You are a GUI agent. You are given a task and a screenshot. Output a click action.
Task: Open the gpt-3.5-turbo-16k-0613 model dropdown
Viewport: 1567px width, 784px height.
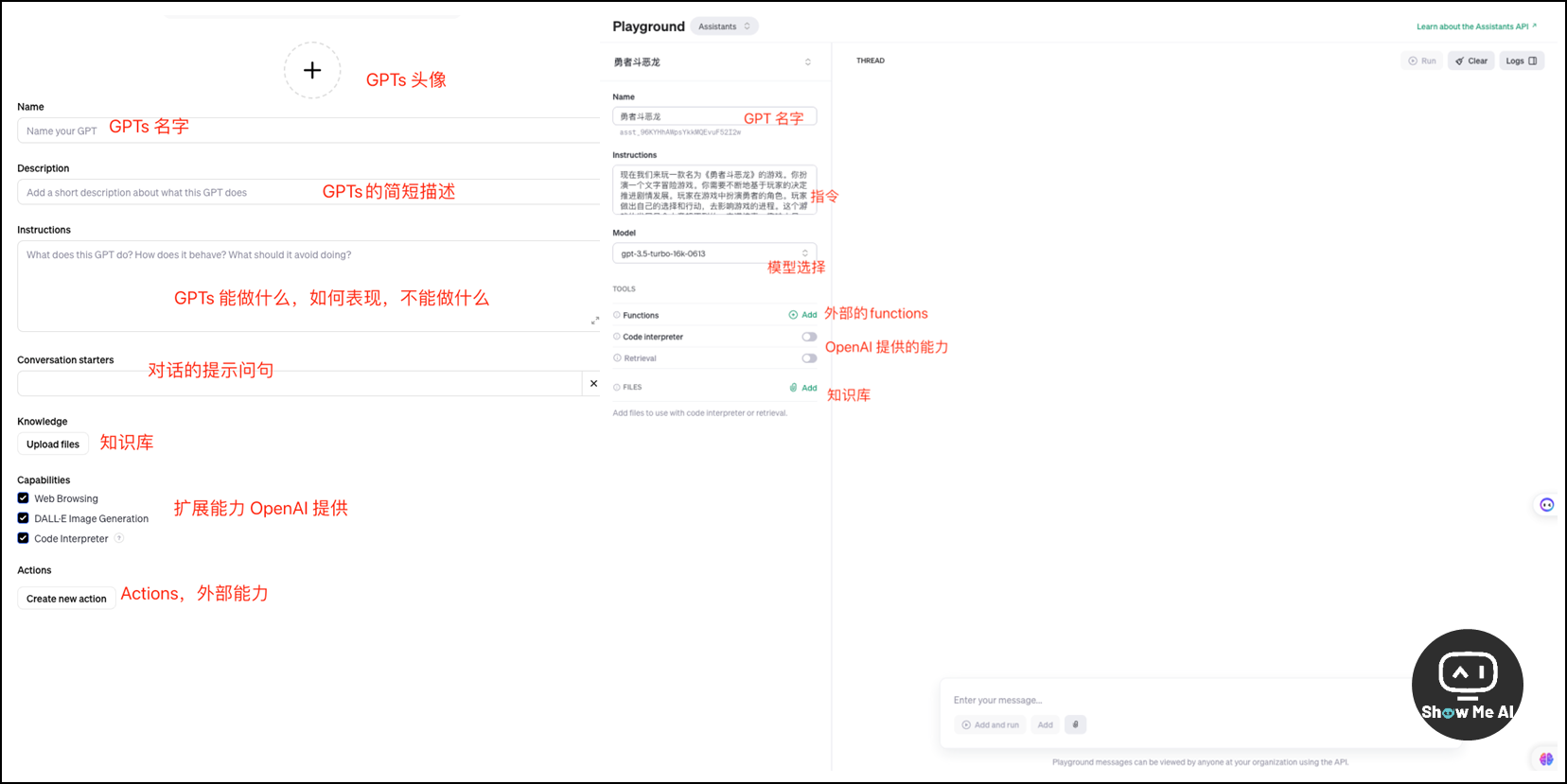pyautogui.click(x=714, y=253)
